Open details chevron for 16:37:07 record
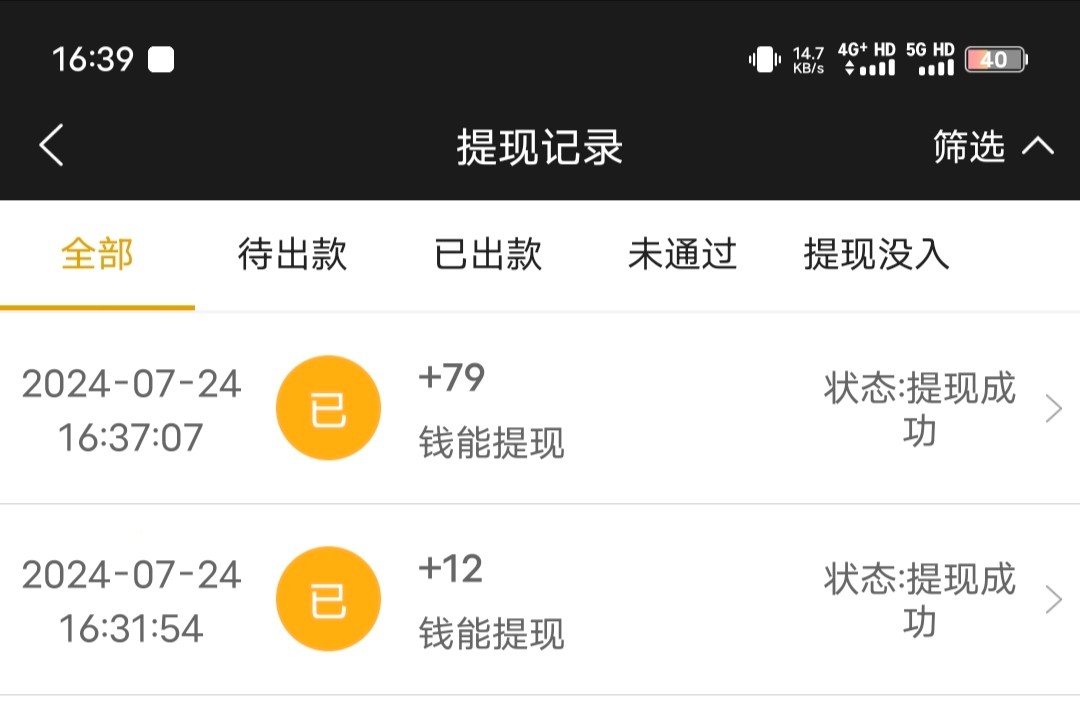This screenshot has height=728, width=1080. pyautogui.click(x=1053, y=409)
